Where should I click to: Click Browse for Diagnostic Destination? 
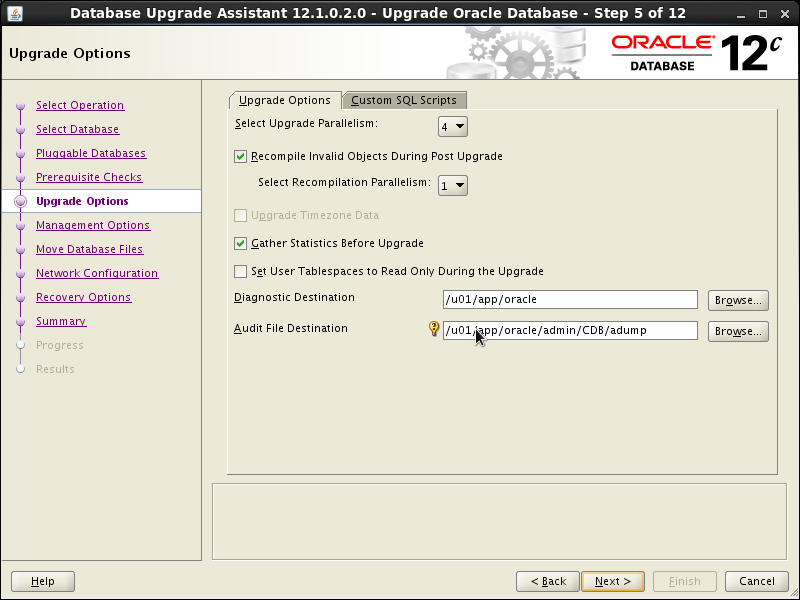pos(738,299)
